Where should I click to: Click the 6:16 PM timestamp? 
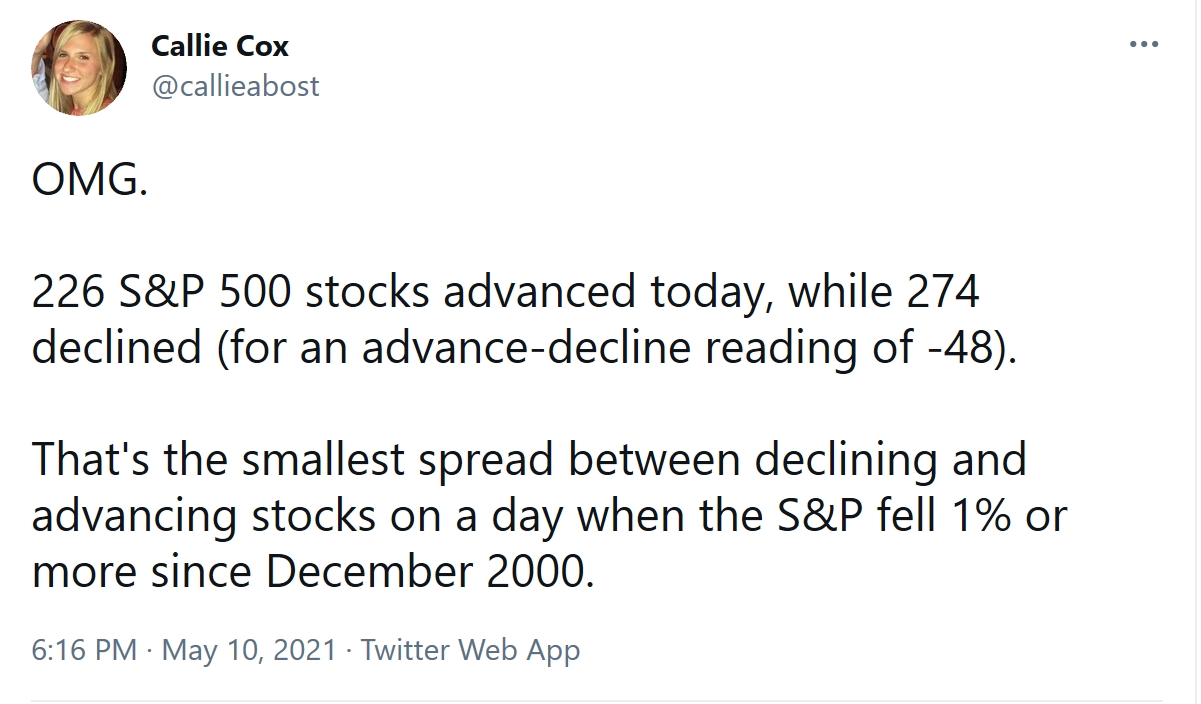[84, 650]
